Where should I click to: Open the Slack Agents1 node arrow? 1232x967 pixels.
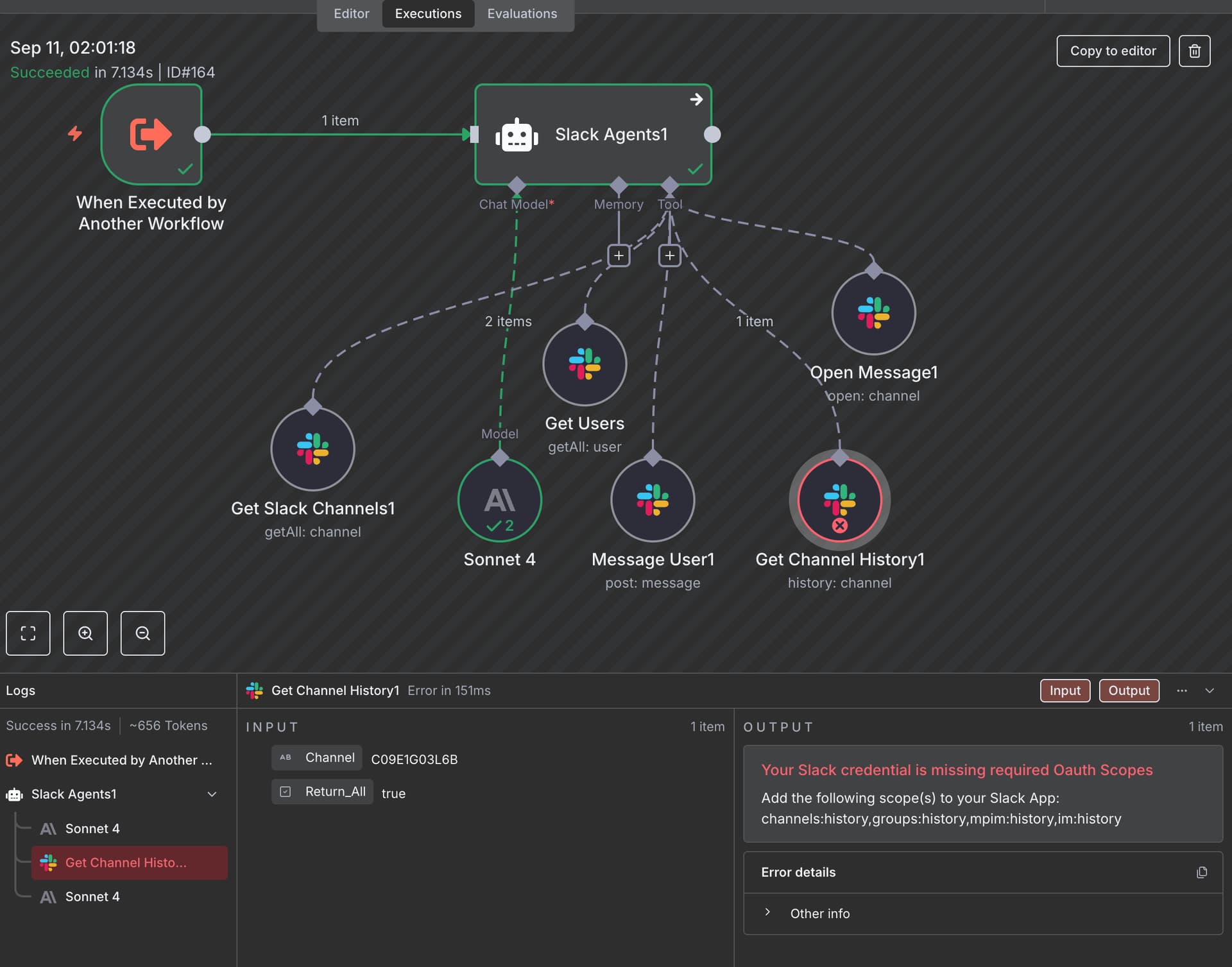(696, 99)
